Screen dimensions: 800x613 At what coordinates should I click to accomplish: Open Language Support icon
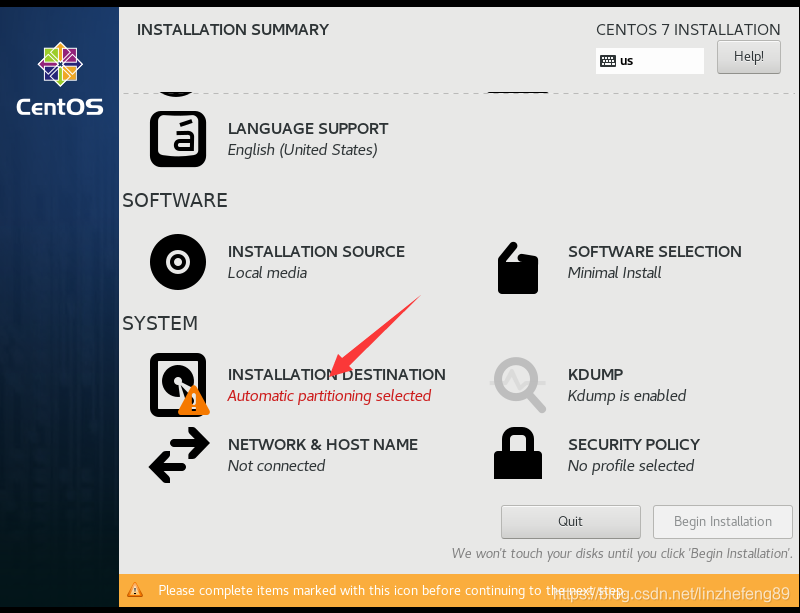(178, 139)
